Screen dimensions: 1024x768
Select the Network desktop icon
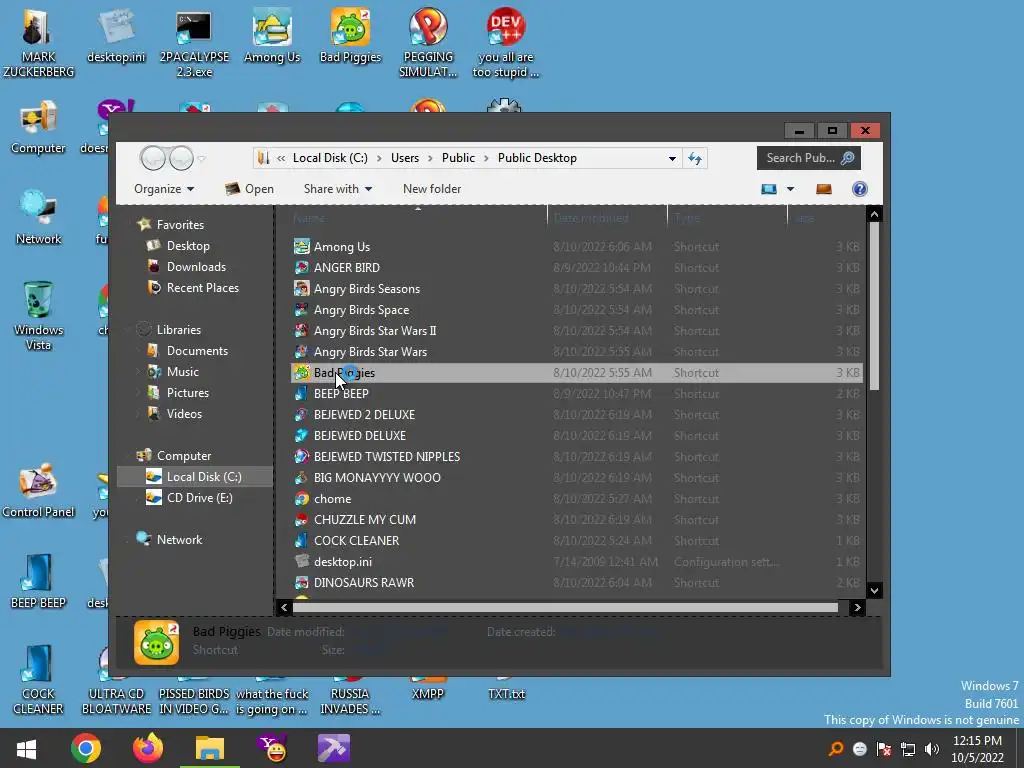(38, 219)
